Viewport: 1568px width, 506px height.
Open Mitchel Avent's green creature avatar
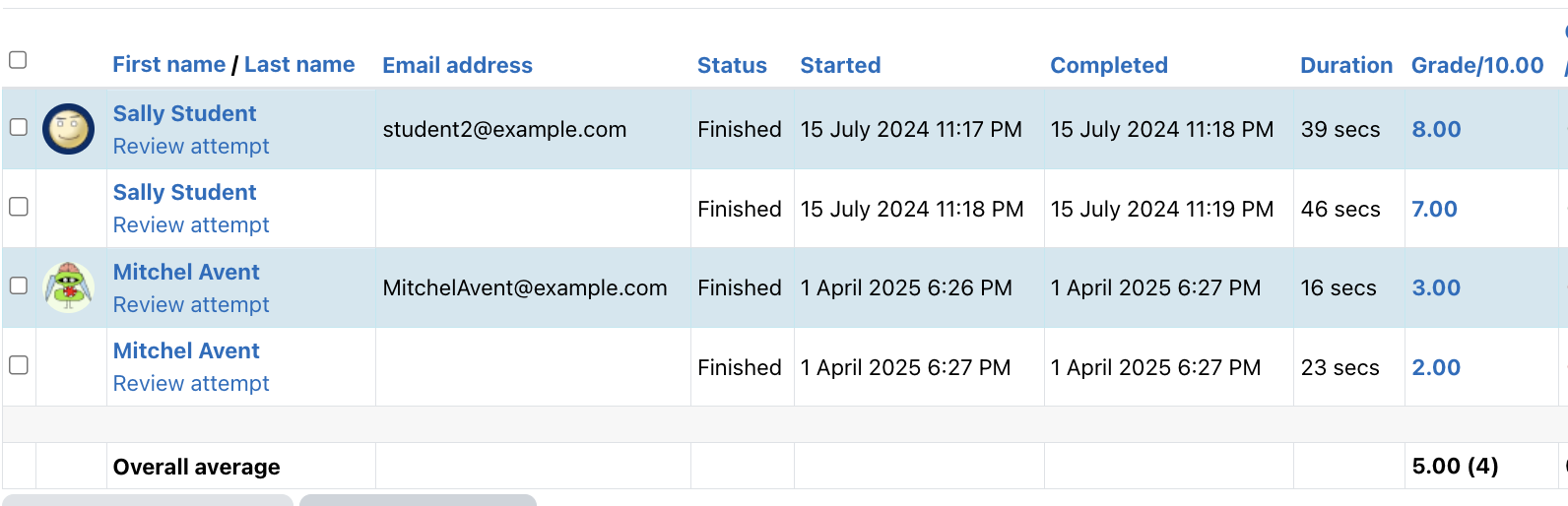click(69, 287)
